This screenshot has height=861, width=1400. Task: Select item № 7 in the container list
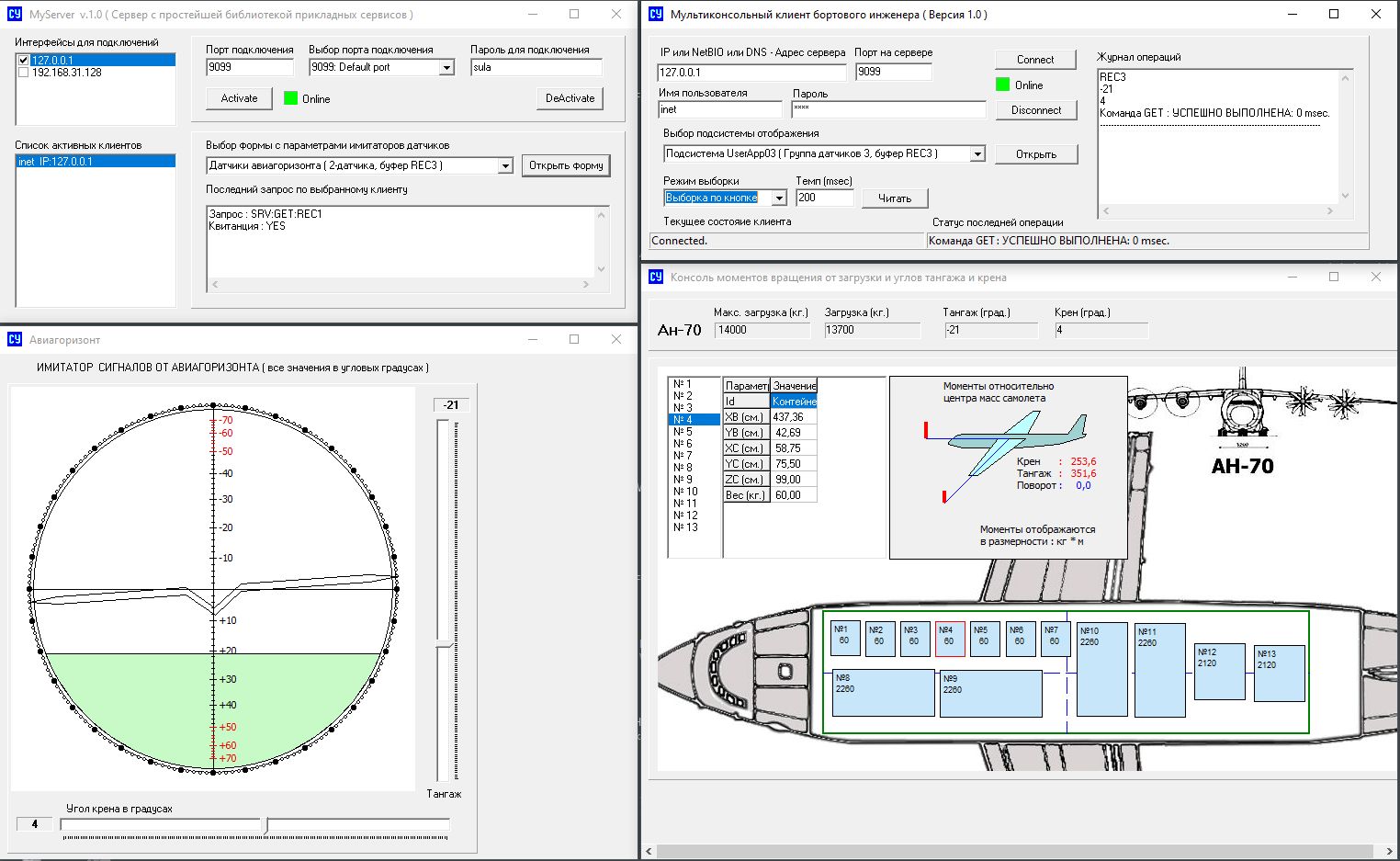point(683,456)
